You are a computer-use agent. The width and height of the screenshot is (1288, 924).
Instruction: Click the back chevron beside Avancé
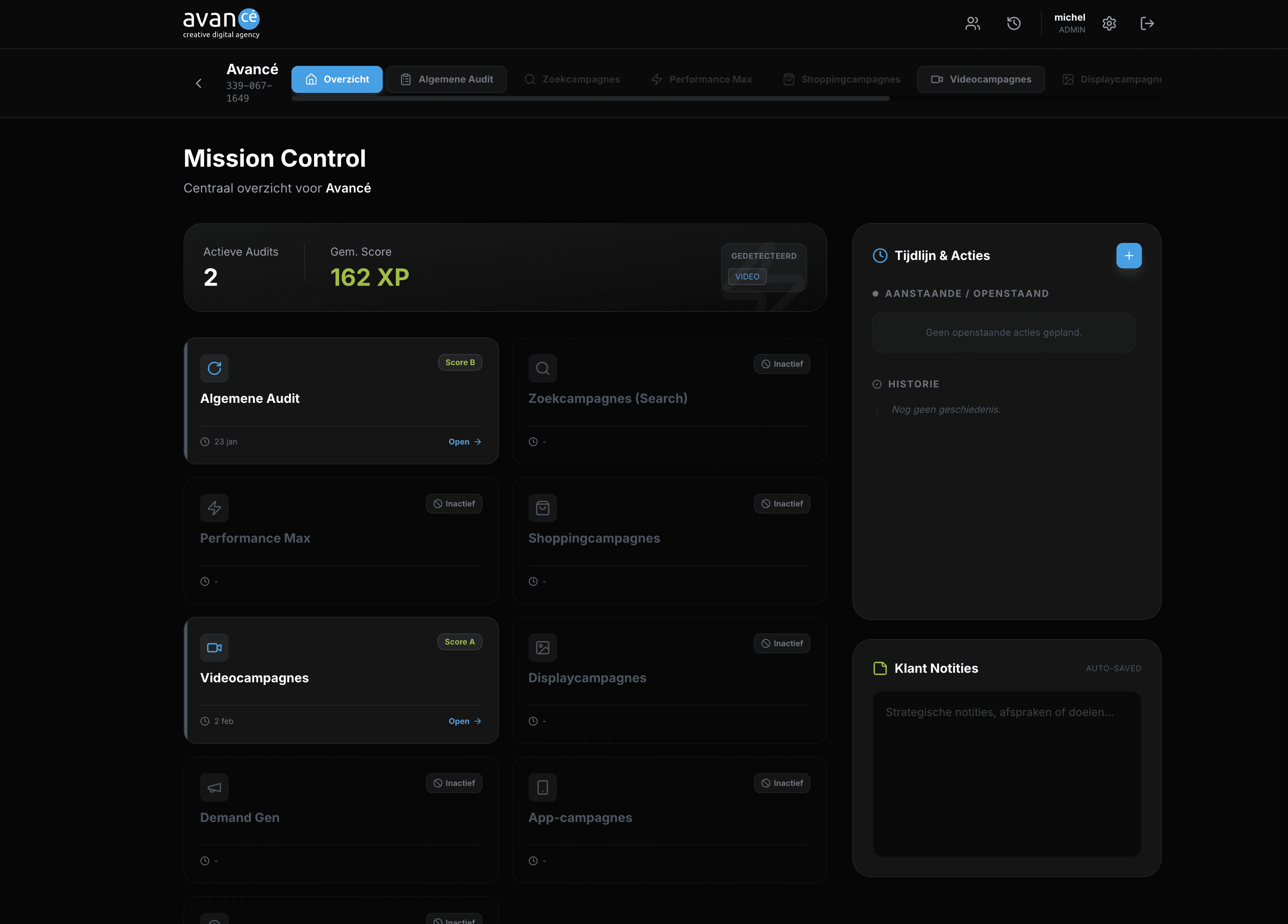click(x=199, y=83)
